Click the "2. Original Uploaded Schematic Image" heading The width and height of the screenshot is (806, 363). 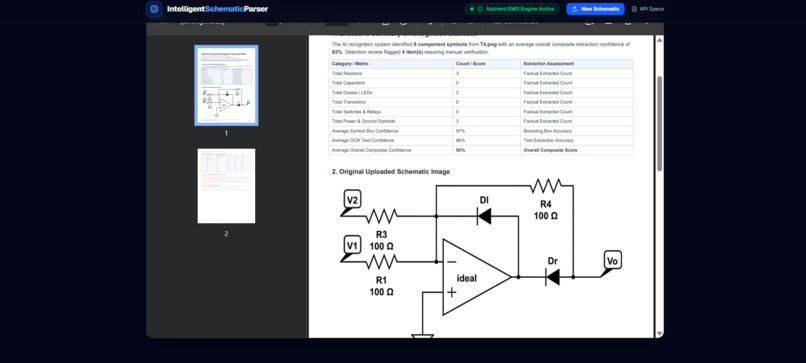coord(391,172)
